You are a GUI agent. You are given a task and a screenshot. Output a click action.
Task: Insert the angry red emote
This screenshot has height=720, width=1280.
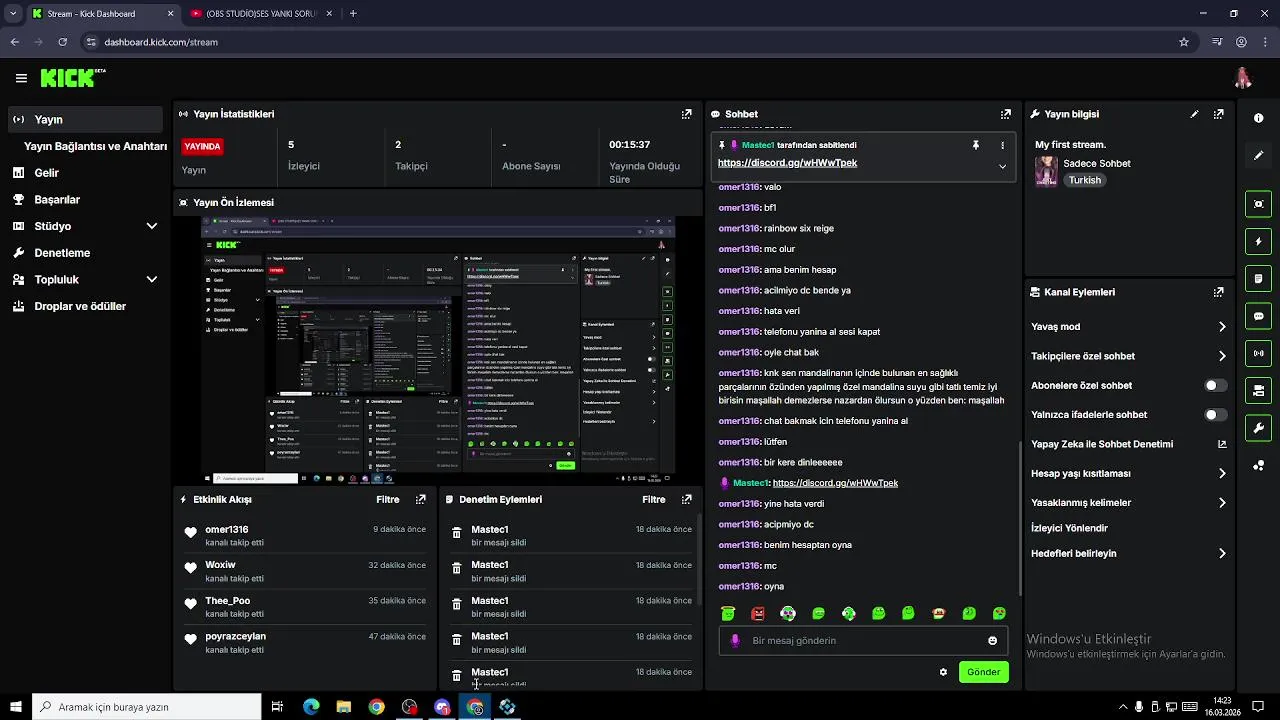click(x=758, y=613)
